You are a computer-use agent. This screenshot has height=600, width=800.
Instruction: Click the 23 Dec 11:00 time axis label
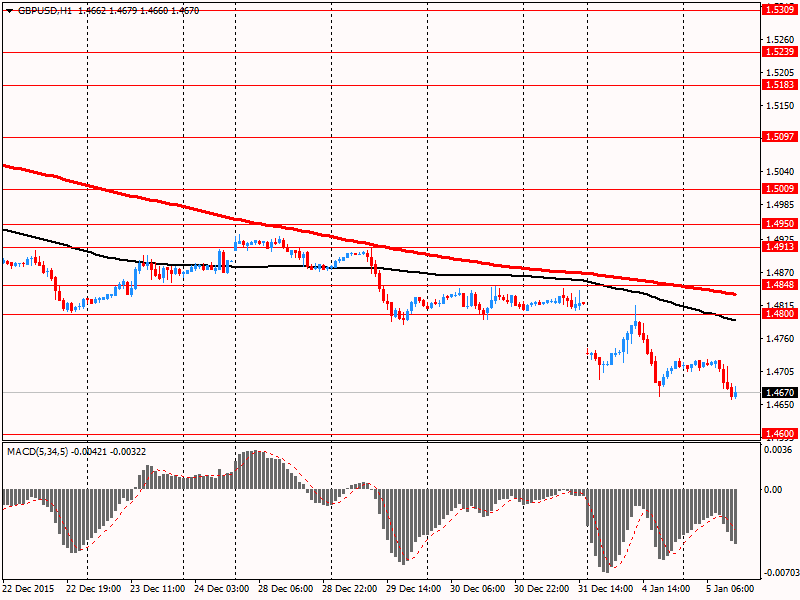pos(158,588)
